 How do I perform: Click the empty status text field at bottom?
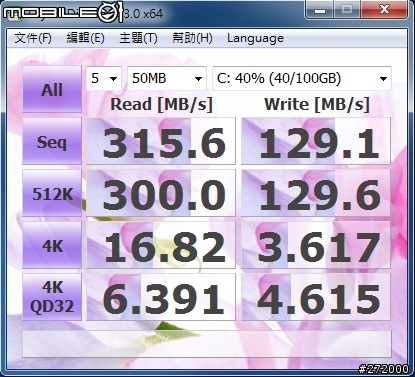[207, 344]
